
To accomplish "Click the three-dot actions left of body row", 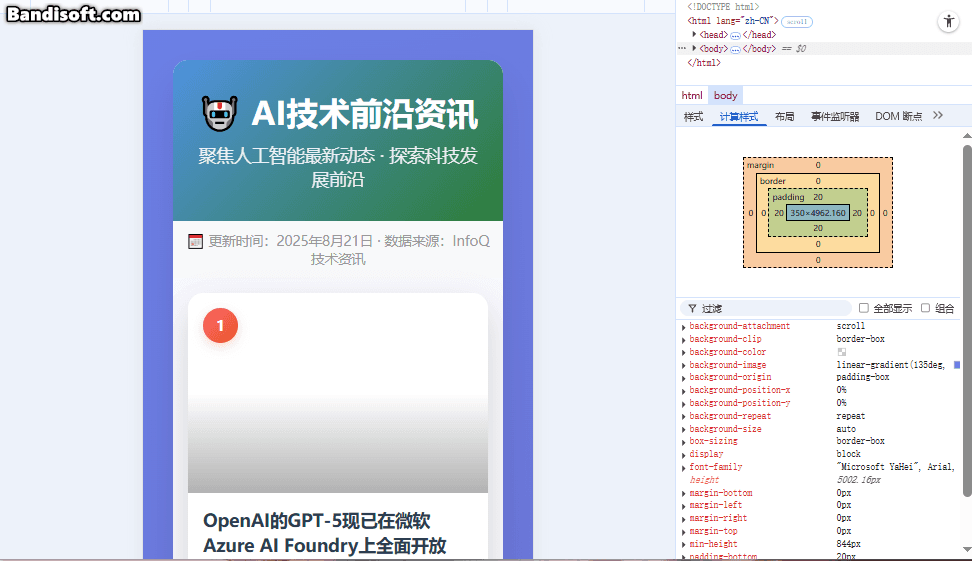I will pyautogui.click(x=682, y=48).
